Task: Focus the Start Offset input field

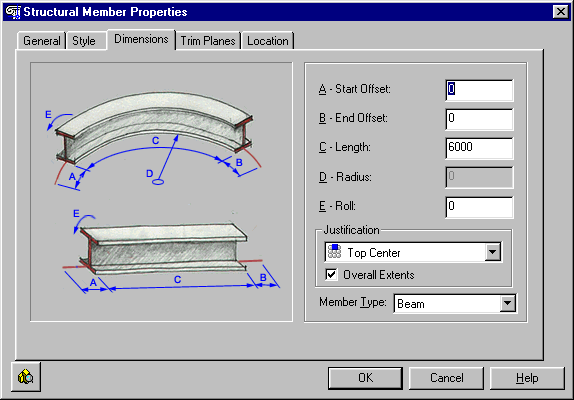Action: coord(479,90)
